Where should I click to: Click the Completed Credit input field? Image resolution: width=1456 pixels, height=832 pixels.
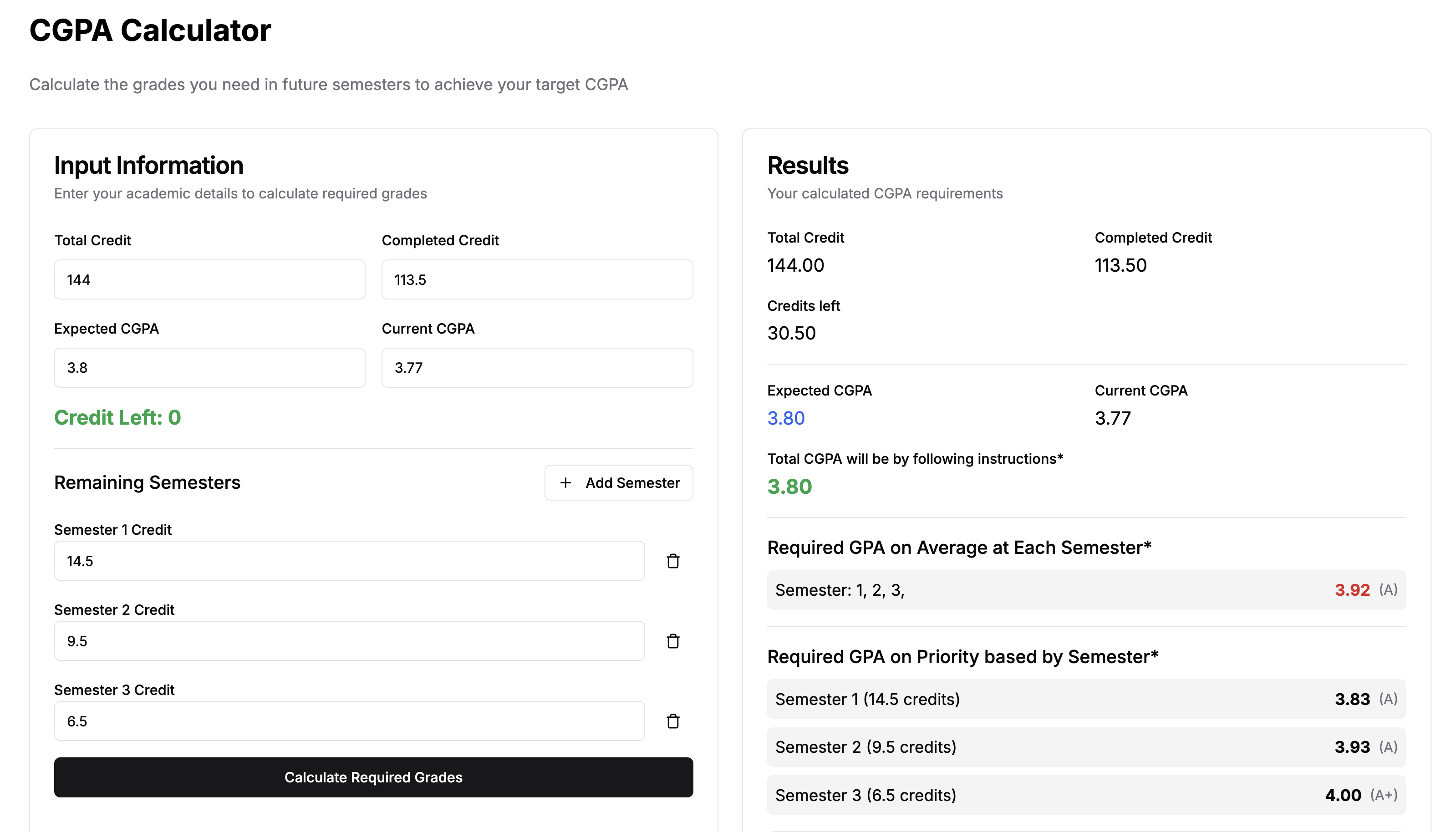537,279
